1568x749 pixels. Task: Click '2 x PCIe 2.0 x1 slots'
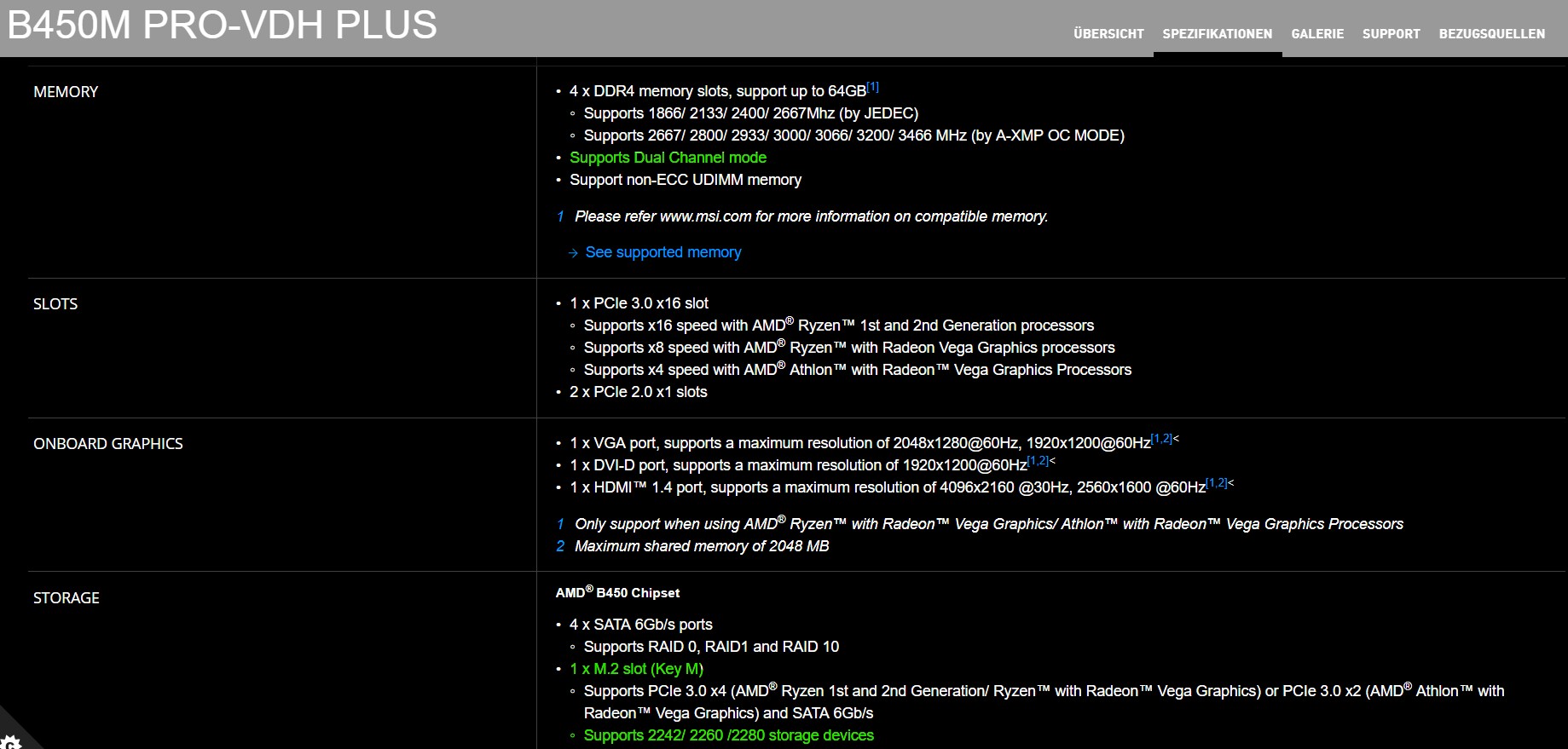(639, 392)
